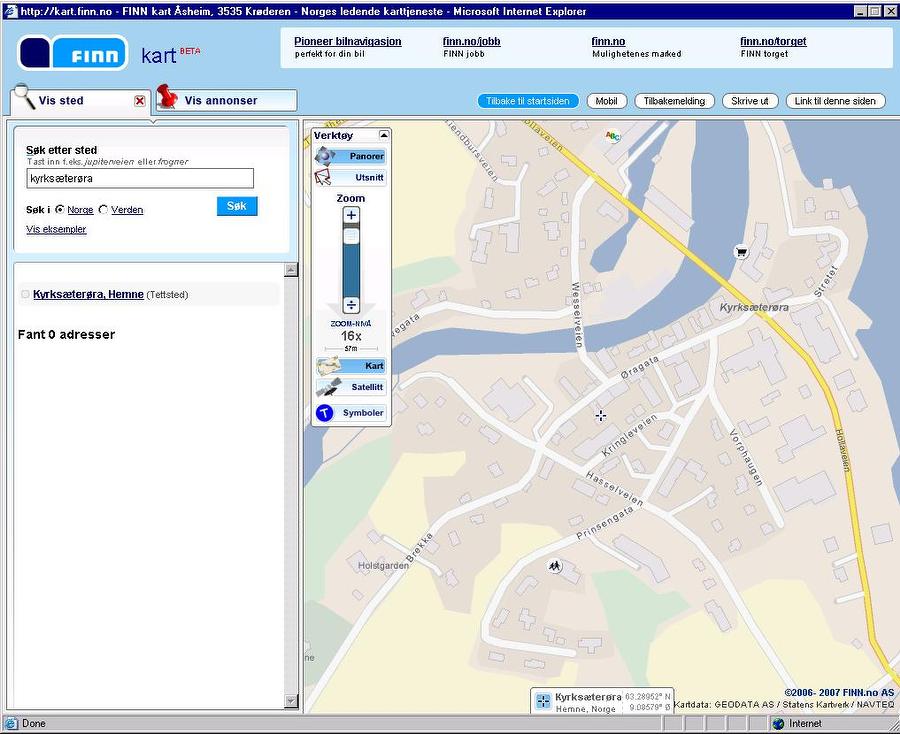The image size is (900, 734).
Task: Click the zoom out button below slider
Action: point(351,304)
